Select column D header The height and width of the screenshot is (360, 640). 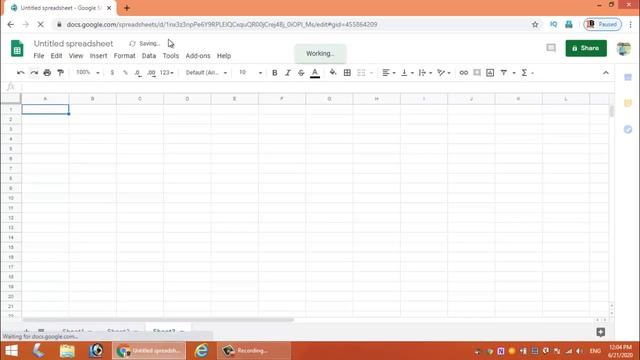tap(187, 99)
